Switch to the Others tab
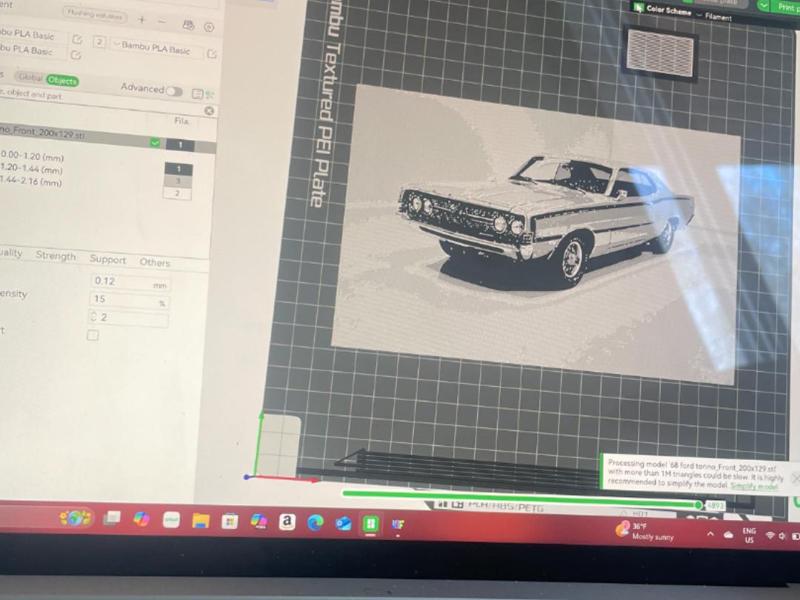This screenshot has height=600, width=800. click(155, 262)
